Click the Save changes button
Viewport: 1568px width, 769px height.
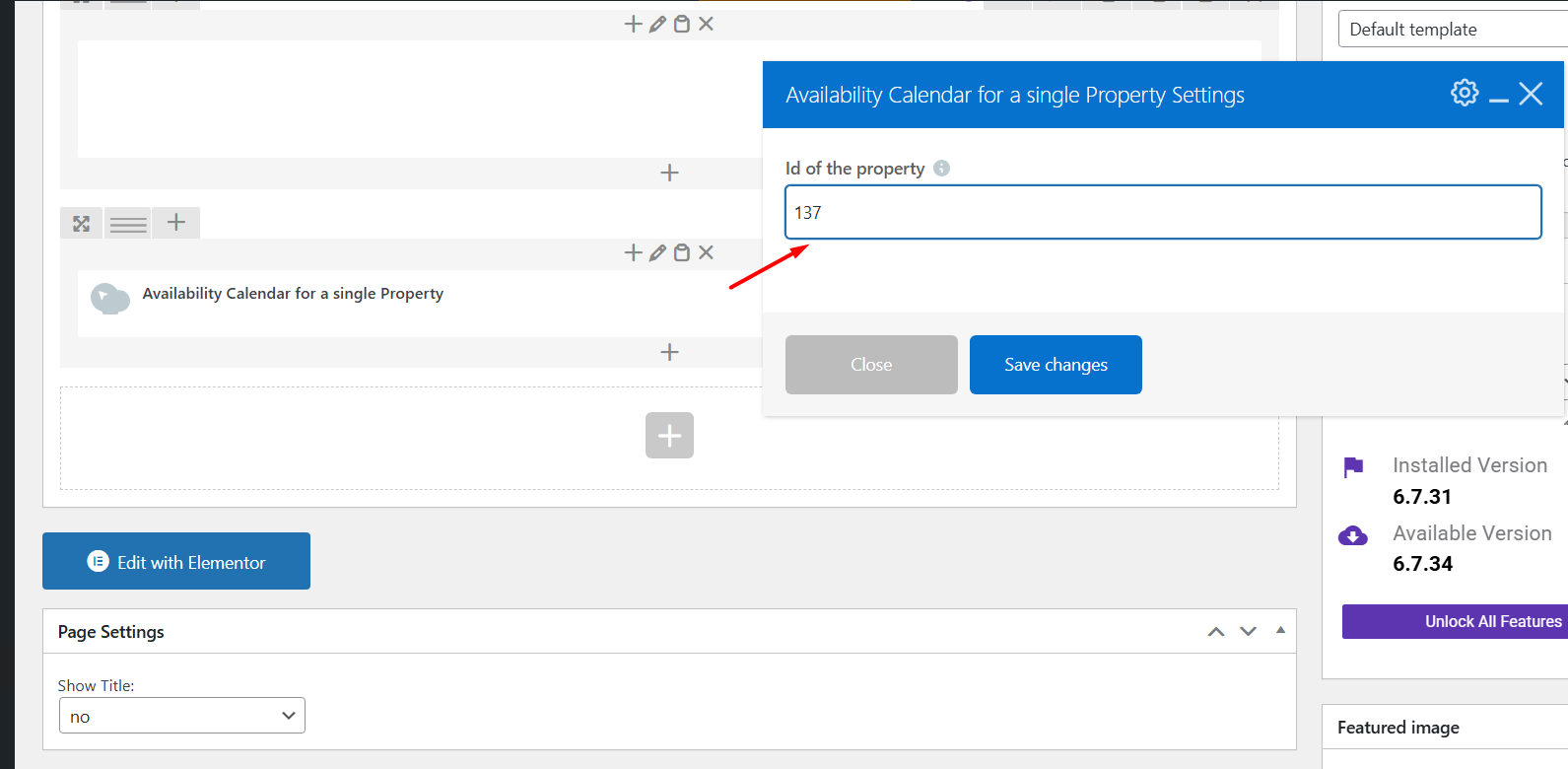pos(1056,365)
